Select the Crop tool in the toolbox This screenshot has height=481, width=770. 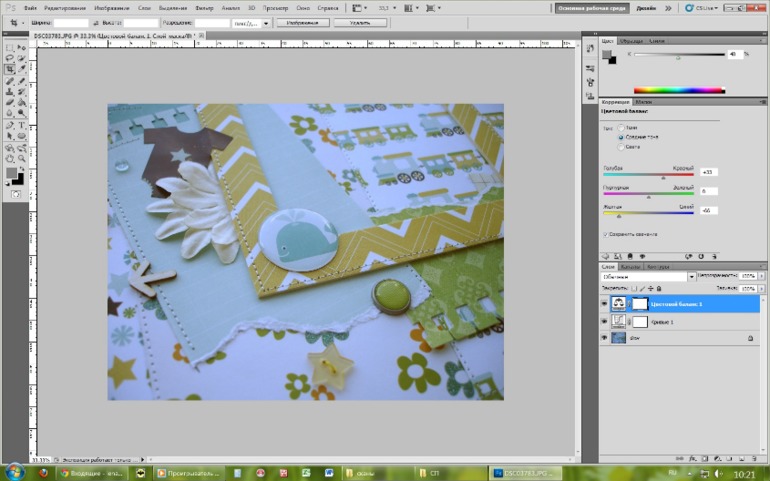[10, 69]
